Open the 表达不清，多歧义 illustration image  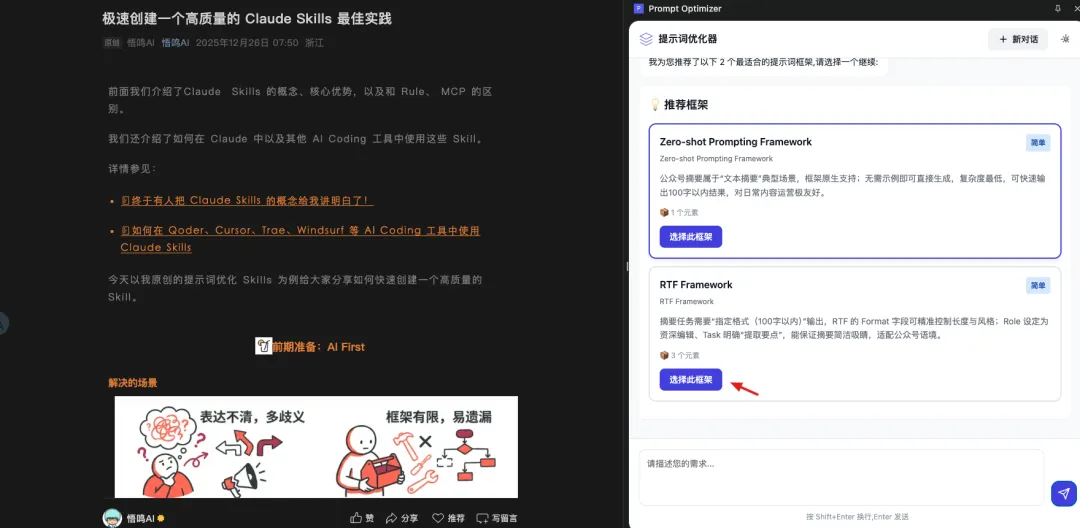tap(316, 447)
